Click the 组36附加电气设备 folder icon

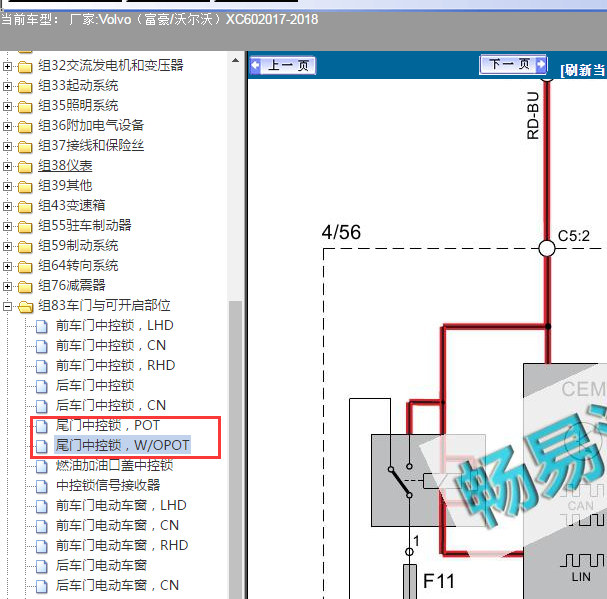pos(25,127)
